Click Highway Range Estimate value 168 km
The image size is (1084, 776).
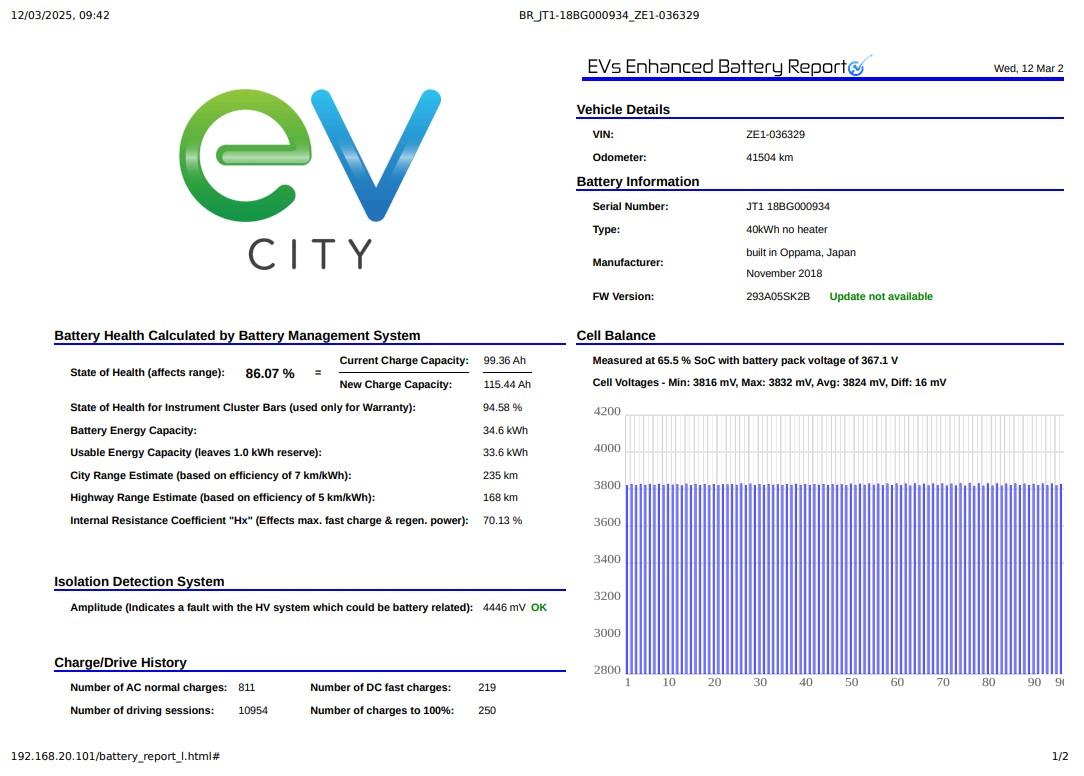tap(501, 497)
